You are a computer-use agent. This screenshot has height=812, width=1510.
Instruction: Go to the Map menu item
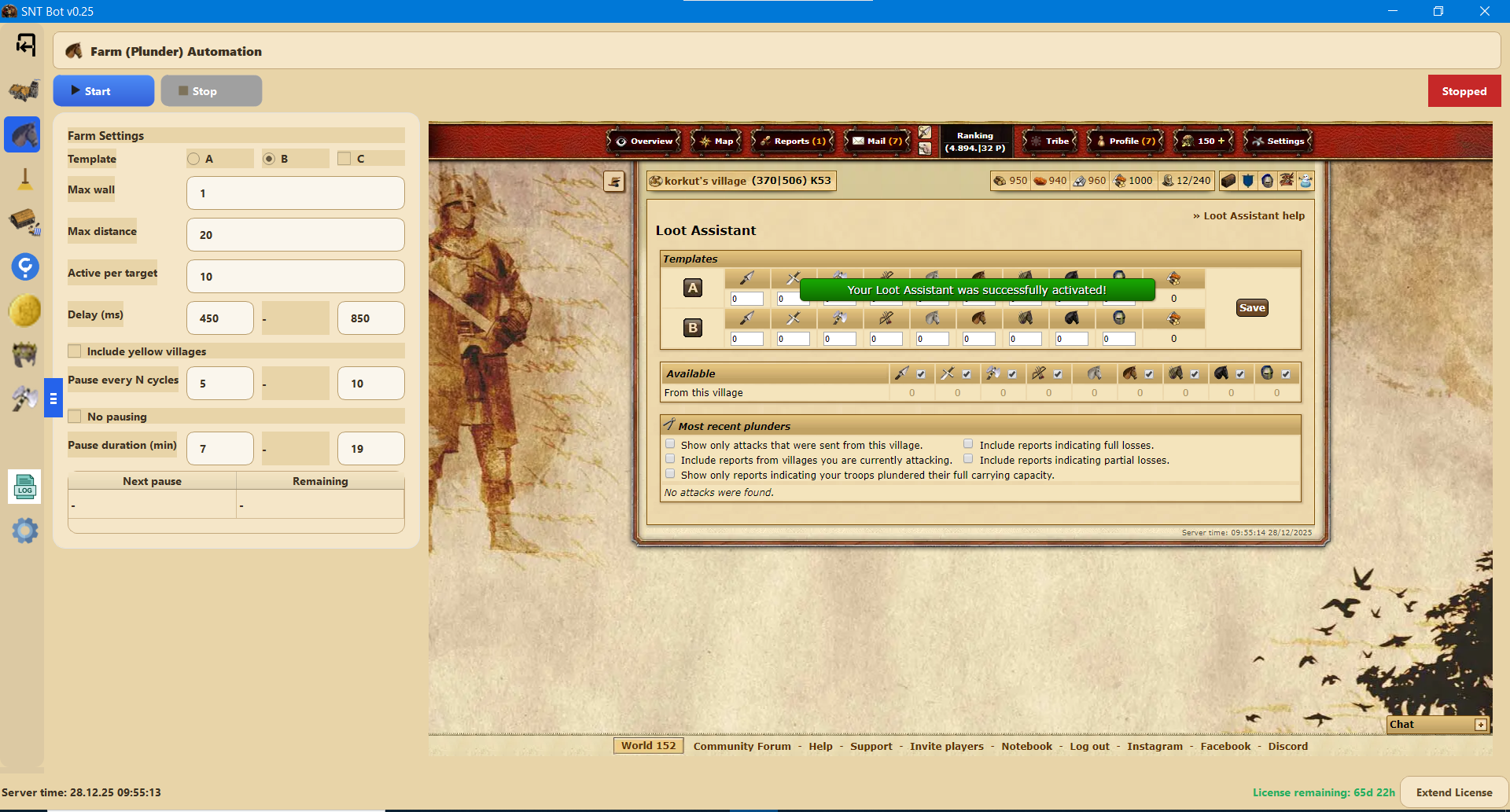[x=716, y=141]
